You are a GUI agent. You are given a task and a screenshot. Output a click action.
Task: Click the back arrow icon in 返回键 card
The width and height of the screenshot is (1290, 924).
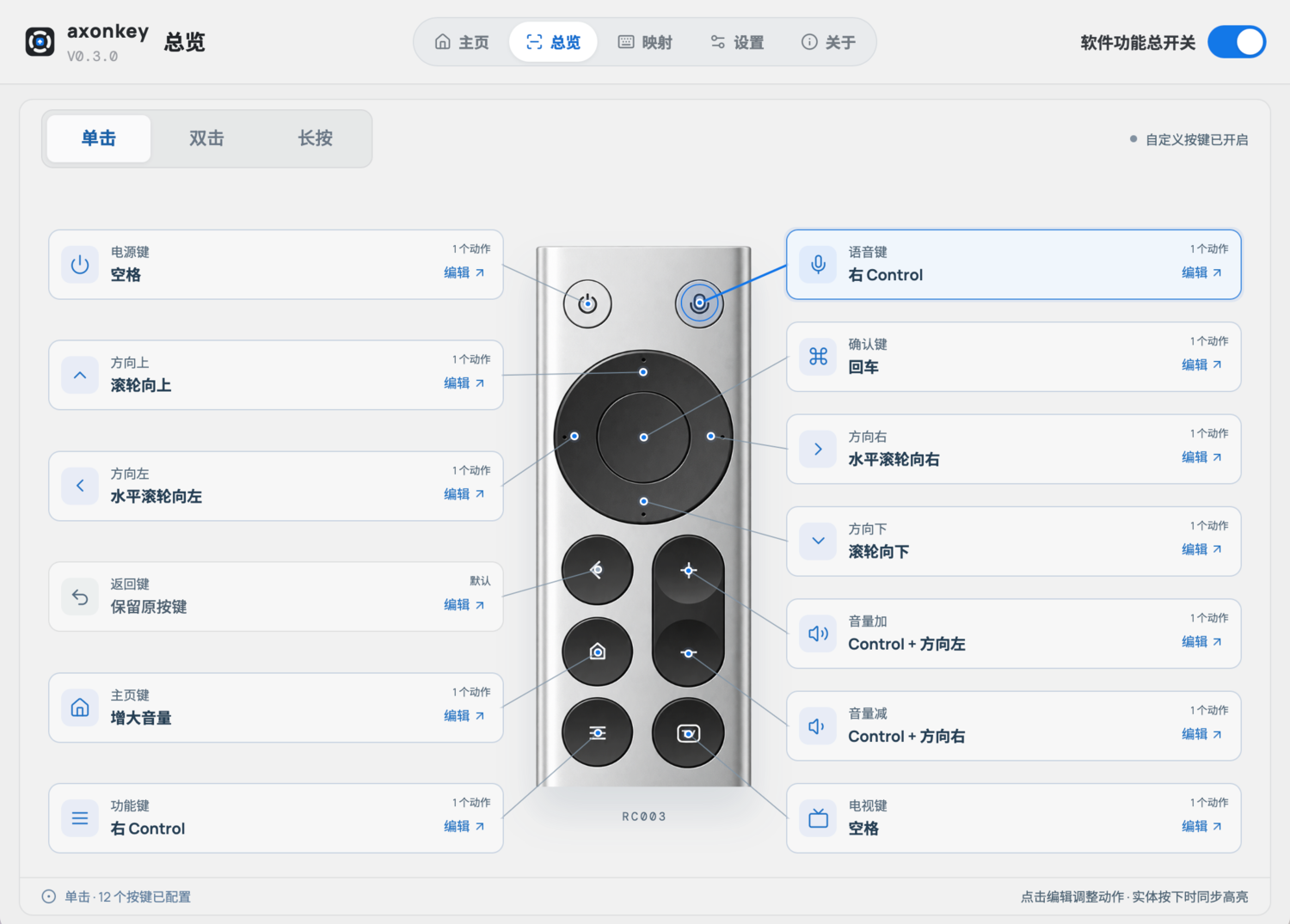click(x=80, y=597)
